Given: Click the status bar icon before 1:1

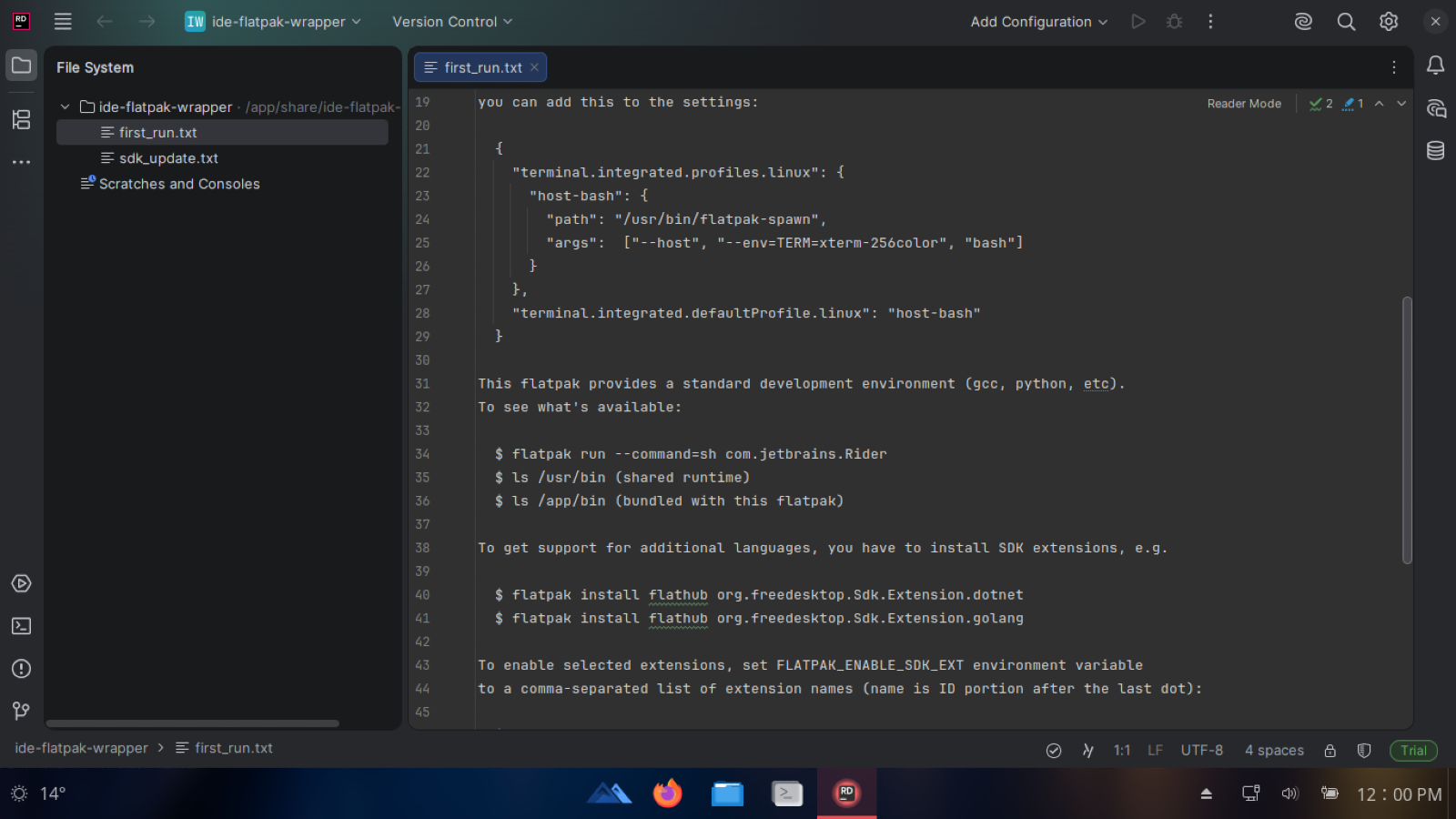Looking at the screenshot, I should 1087,751.
